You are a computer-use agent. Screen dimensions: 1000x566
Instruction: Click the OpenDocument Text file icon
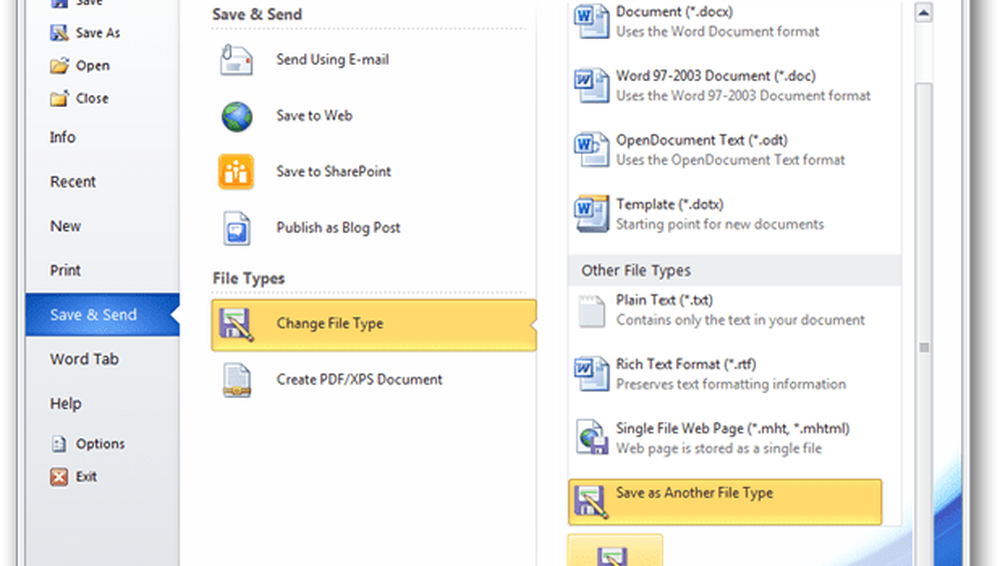coord(591,150)
